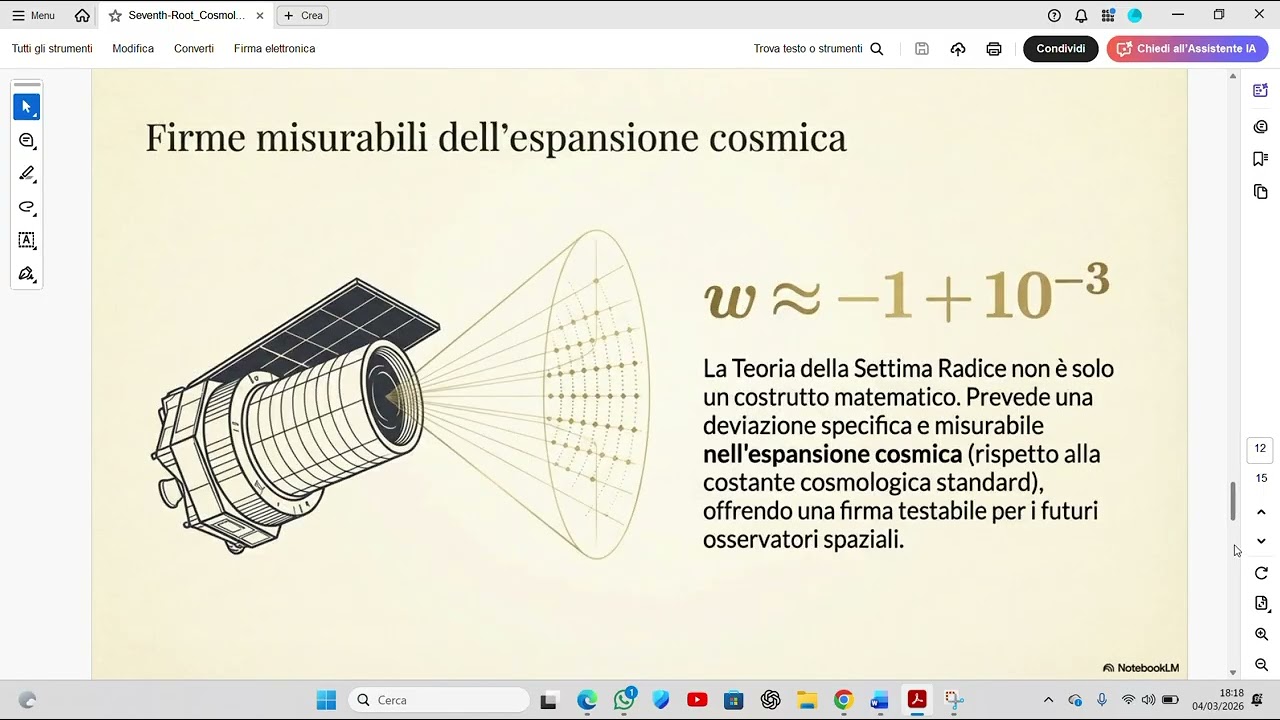Click Trova testo o strumenti search
The width and height of the screenshot is (1280, 720).
pos(818,49)
